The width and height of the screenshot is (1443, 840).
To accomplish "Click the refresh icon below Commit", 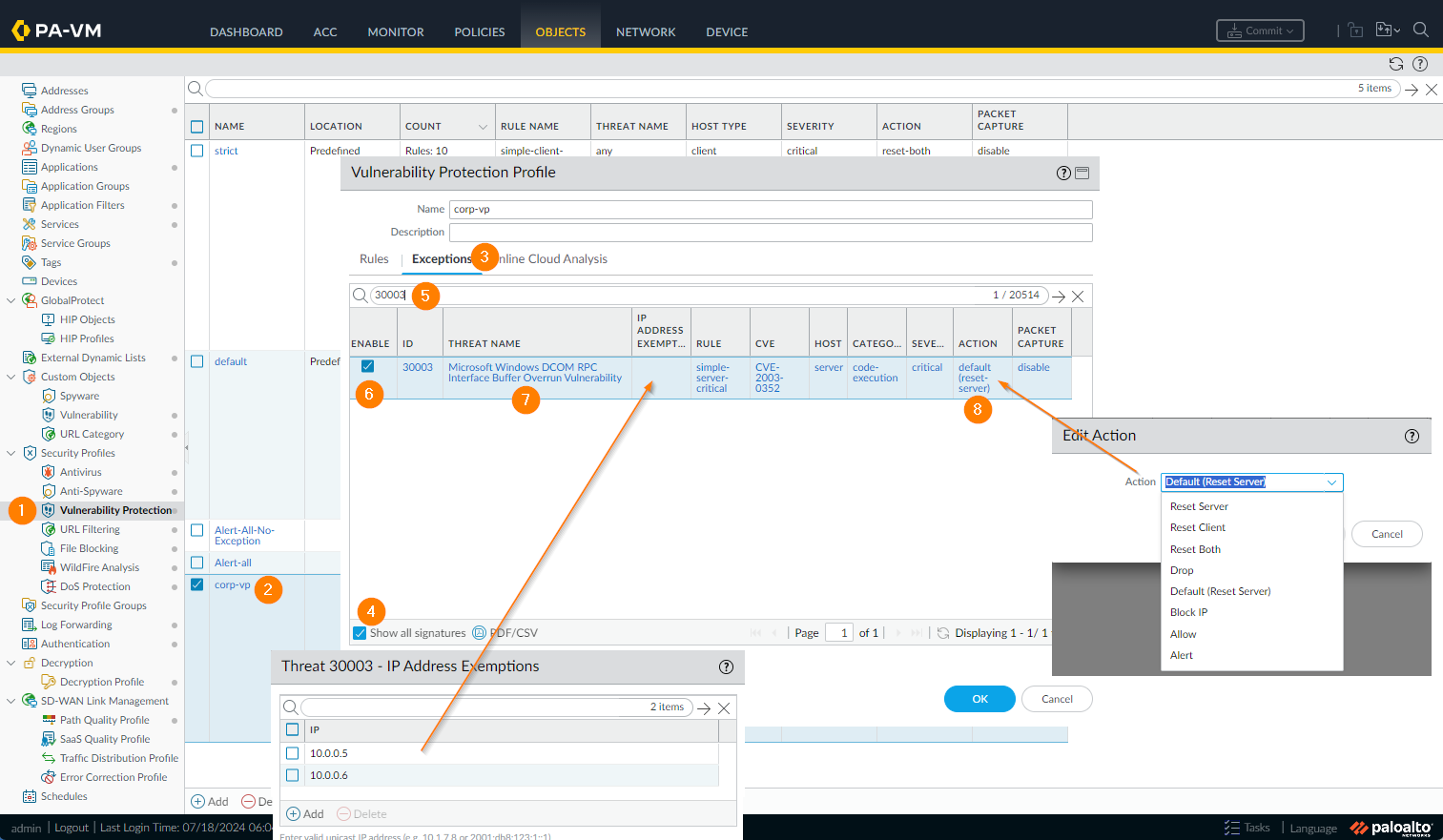I will 1395,64.
